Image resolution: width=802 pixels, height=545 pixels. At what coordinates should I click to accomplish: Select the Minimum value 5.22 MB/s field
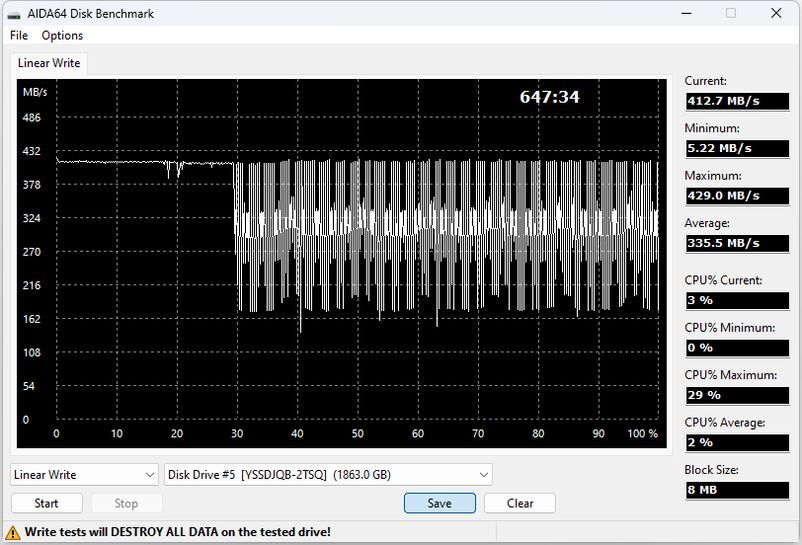point(736,148)
